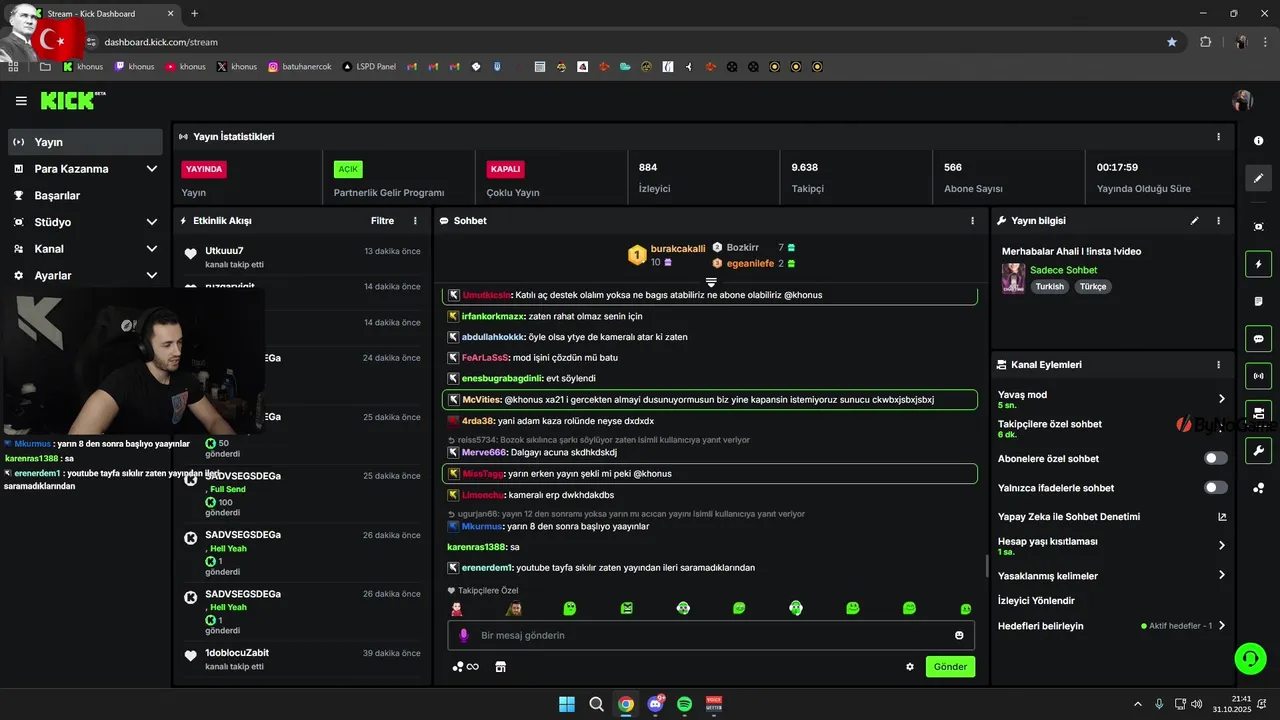Image resolution: width=1280 pixels, height=720 pixels.
Task: Open the emoji picker in chat input
Action: (959, 635)
